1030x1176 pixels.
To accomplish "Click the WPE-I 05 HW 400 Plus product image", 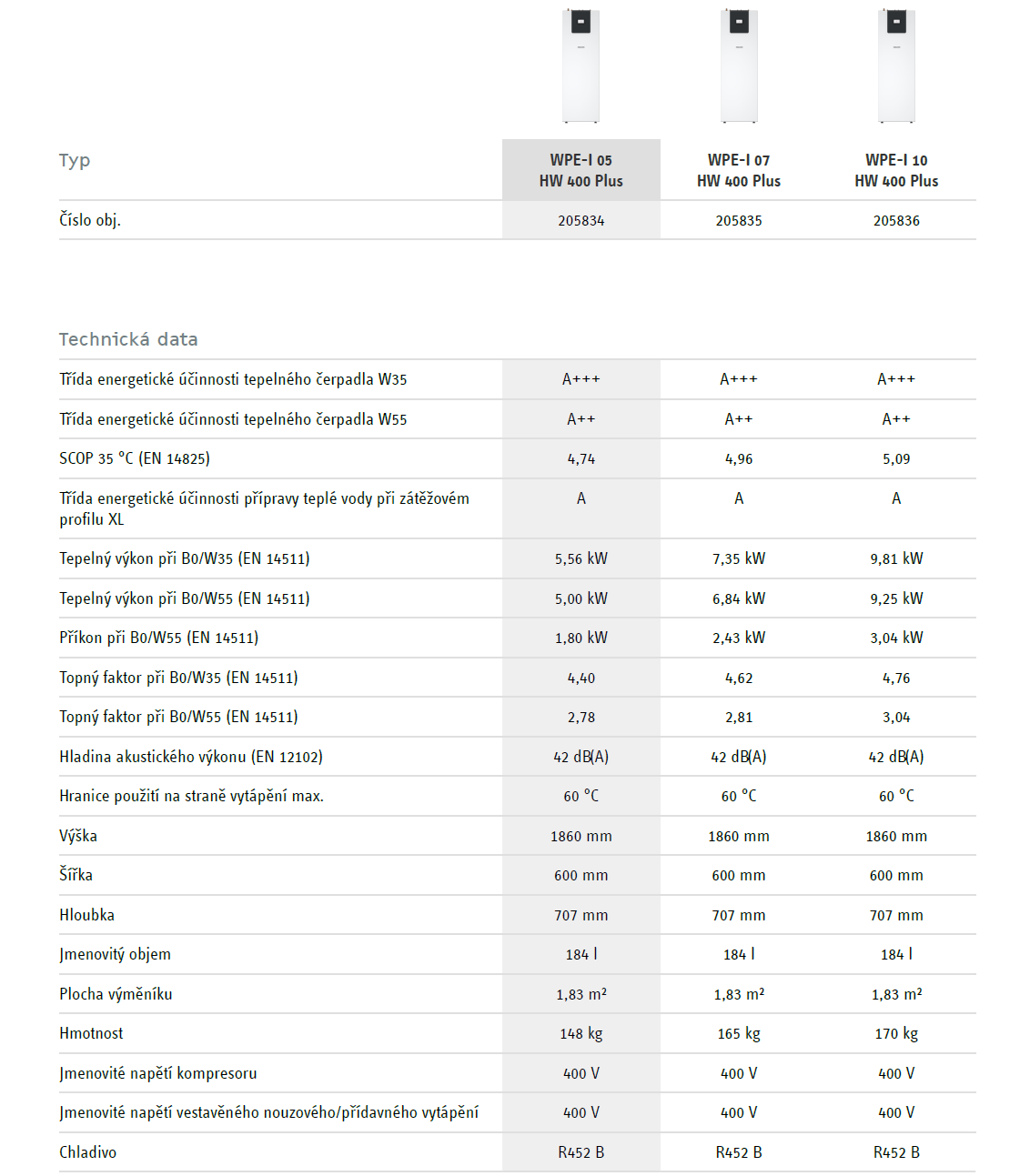I will coord(581,65).
